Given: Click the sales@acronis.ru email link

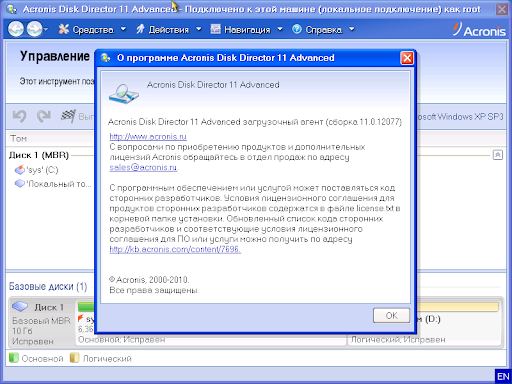Looking at the screenshot, I should (143, 167).
